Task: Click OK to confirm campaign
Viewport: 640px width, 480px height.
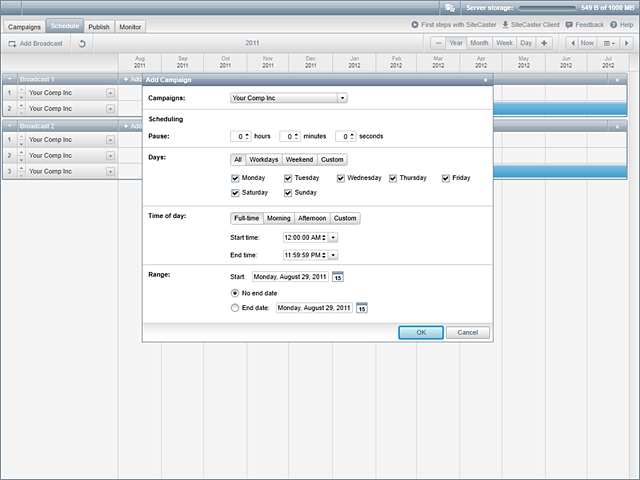Action: point(421,332)
